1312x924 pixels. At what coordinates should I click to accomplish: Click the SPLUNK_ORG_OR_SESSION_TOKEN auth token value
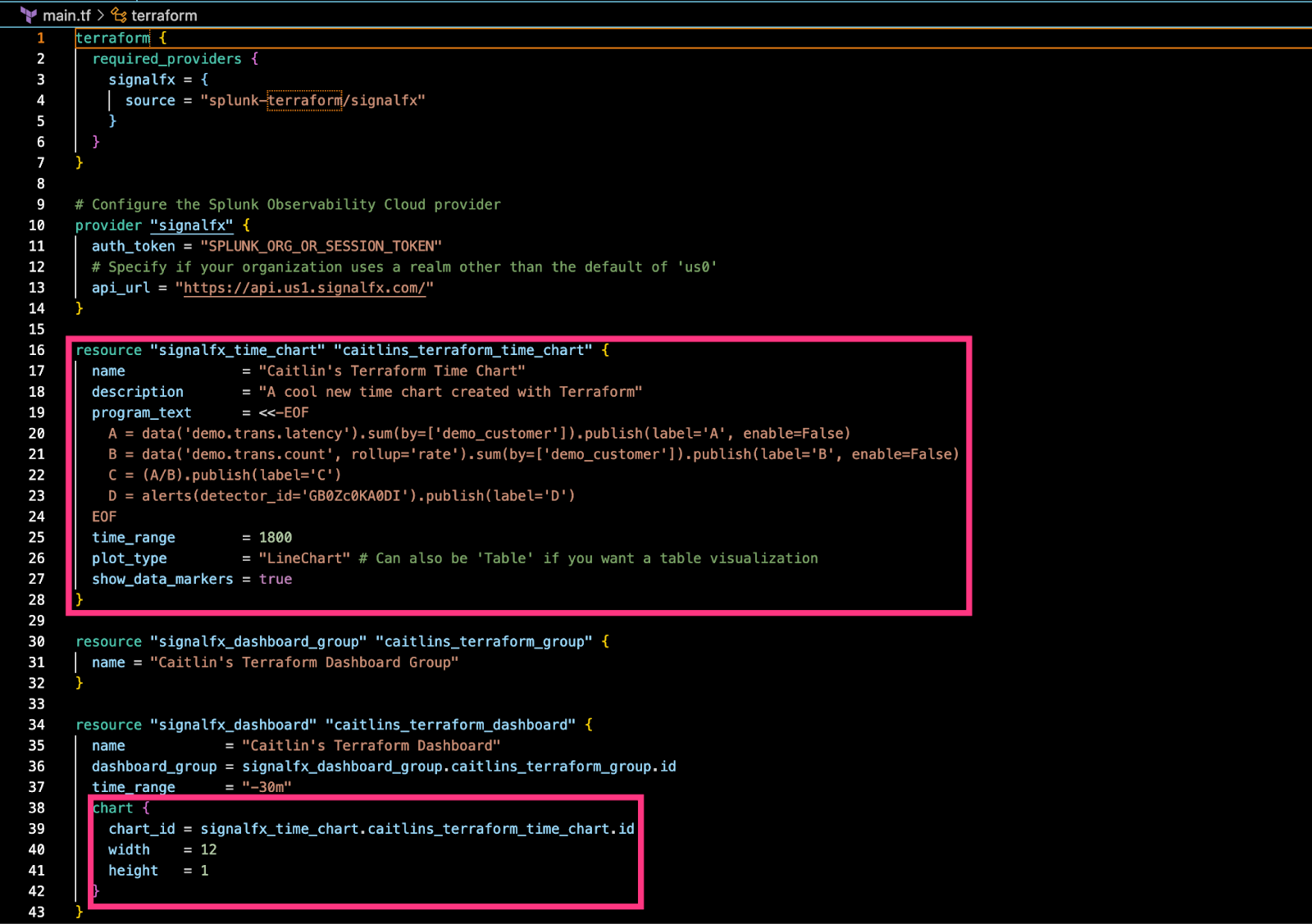click(x=323, y=246)
